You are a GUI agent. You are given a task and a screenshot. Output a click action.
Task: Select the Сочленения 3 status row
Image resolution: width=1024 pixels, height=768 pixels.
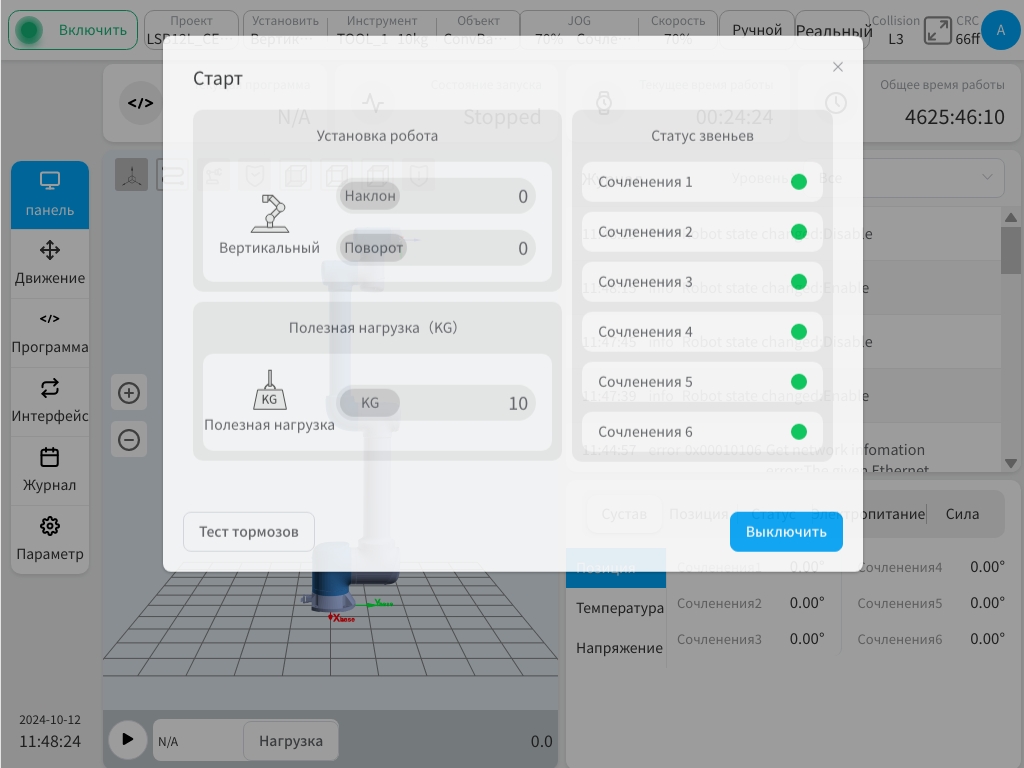702,281
